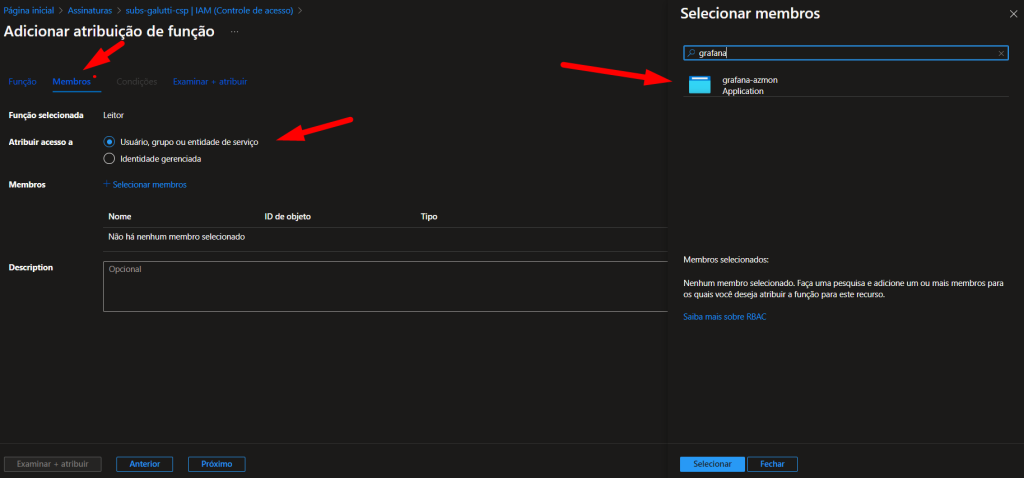This screenshot has width=1024, height=478.
Task: Navigate to Página inicial in the breadcrumb
Action: pyautogui.click(x=30, y=9)
